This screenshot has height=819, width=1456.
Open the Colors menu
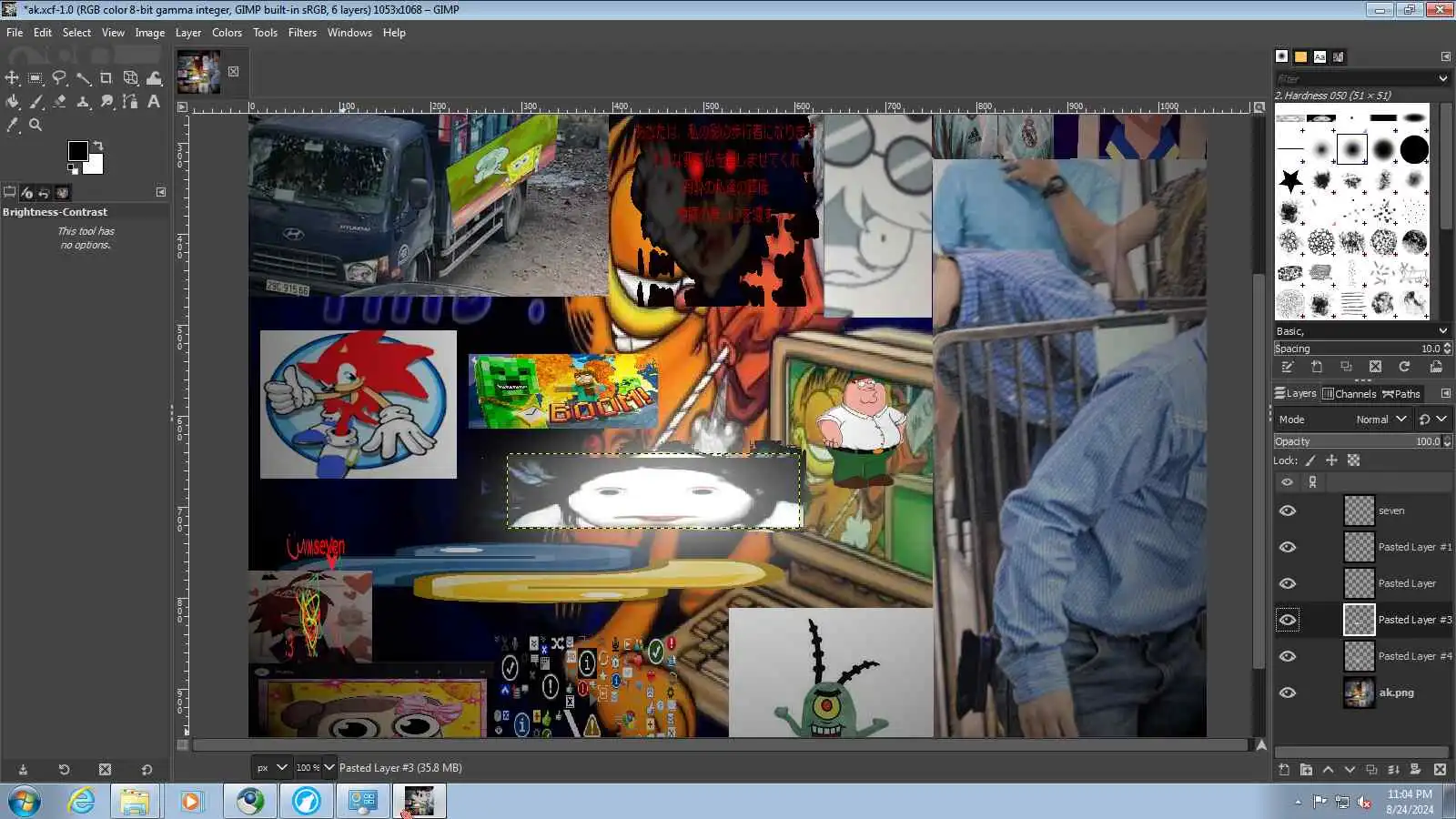[x=227, y=33]
